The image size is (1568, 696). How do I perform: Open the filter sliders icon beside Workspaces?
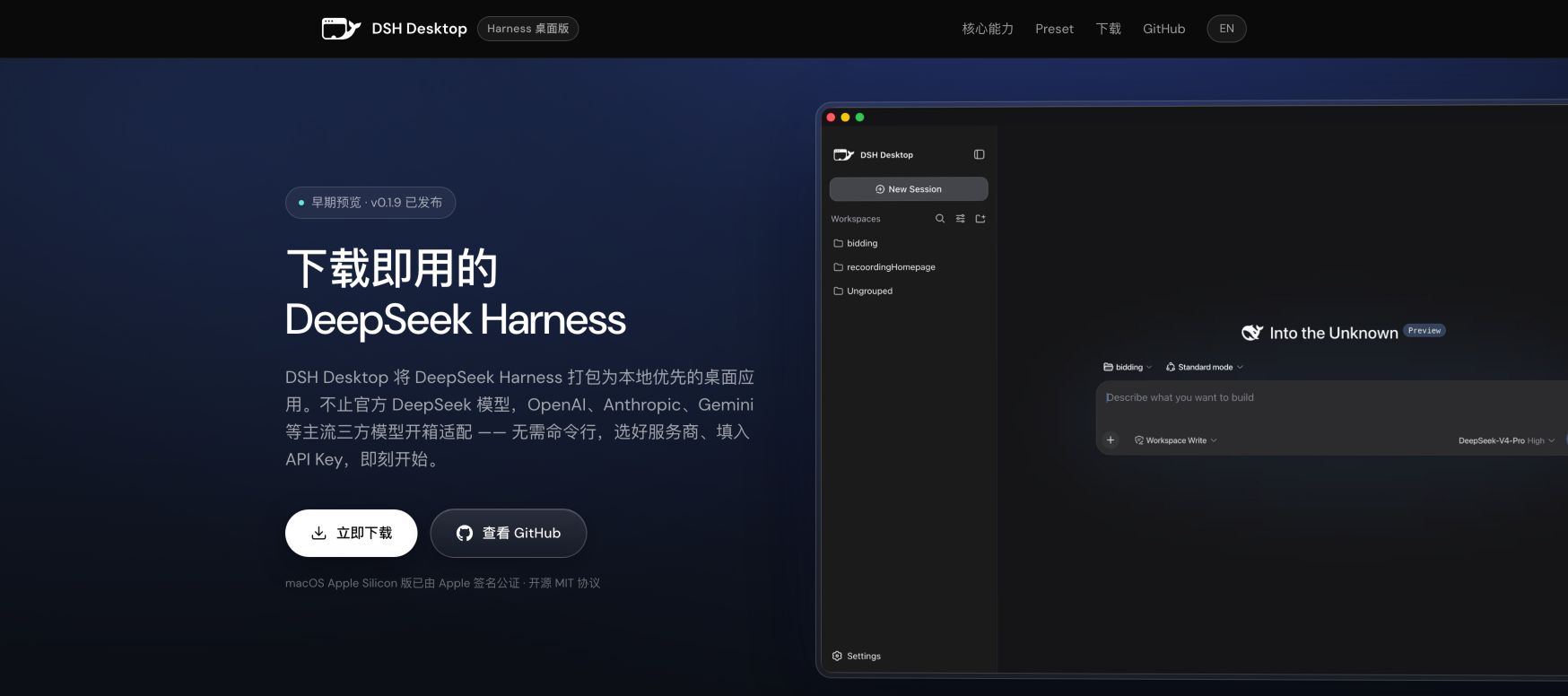coord(960,219)
